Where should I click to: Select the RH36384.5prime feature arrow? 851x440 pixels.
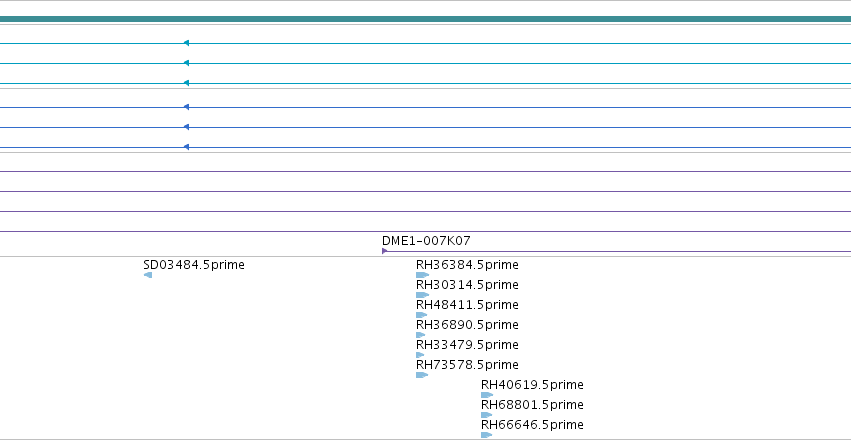(x=422, y=275)
